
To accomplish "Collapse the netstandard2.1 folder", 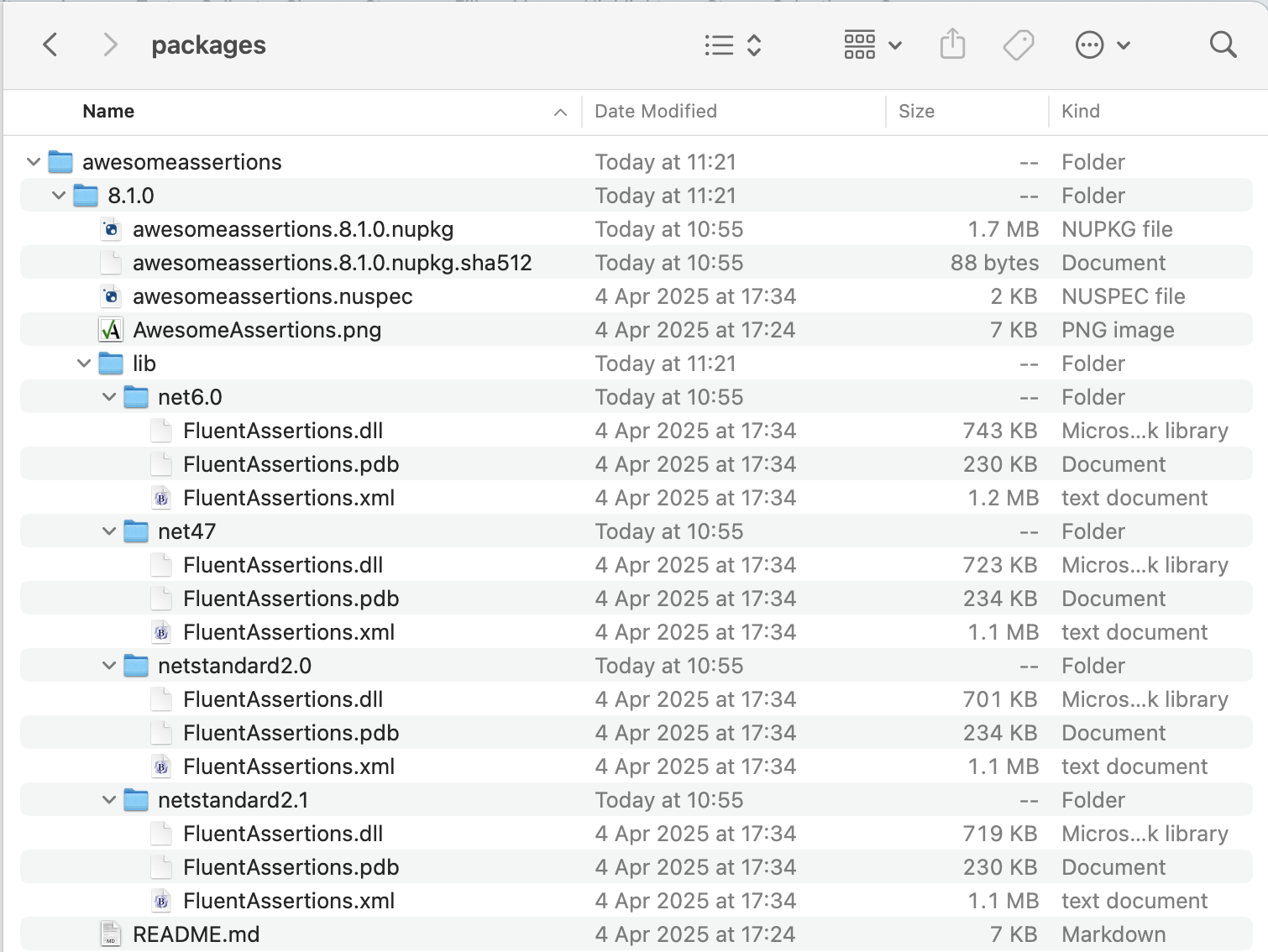I will tap(108, 799).
